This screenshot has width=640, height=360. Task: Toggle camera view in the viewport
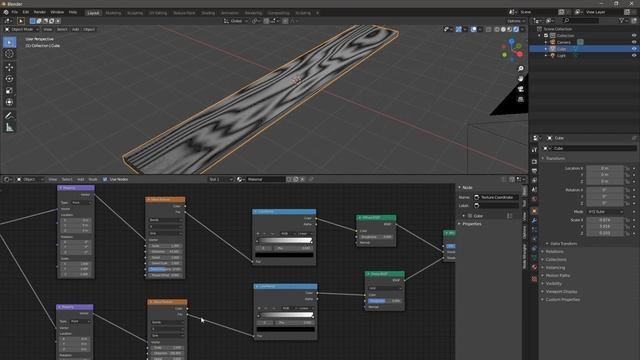tap(520, 89)
